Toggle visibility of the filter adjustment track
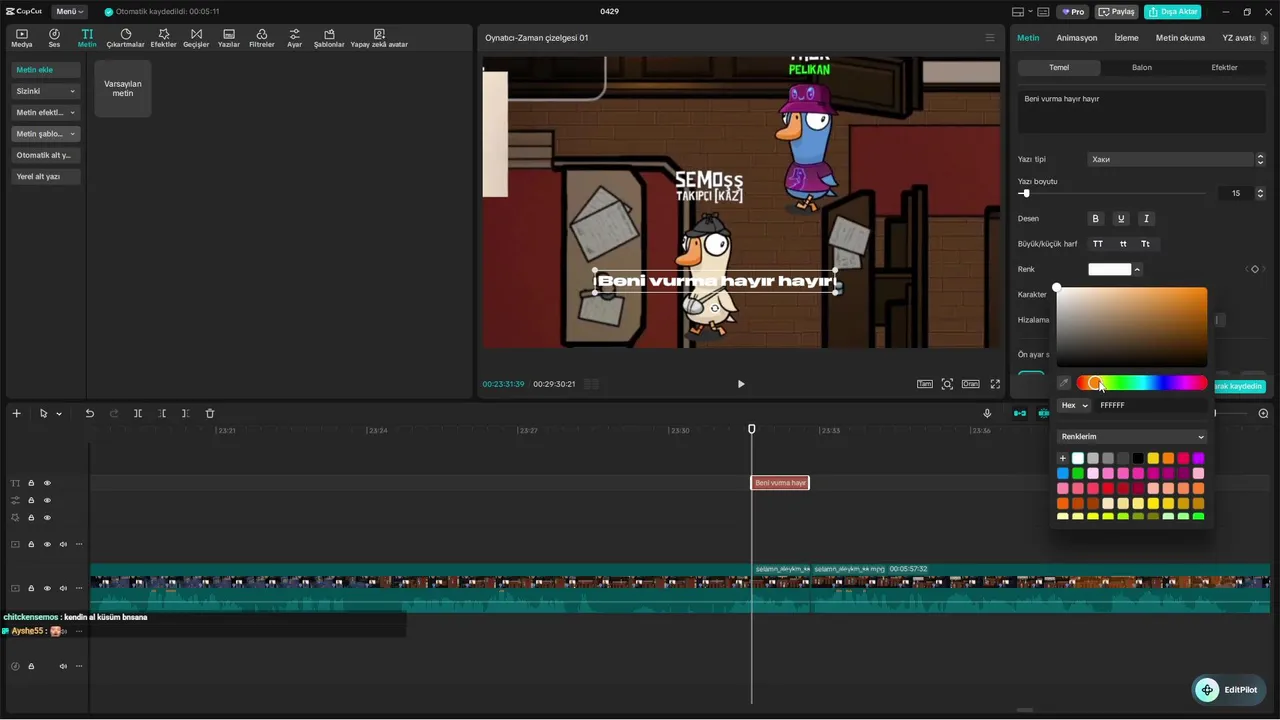1280x720 pixels. (47, 500)
